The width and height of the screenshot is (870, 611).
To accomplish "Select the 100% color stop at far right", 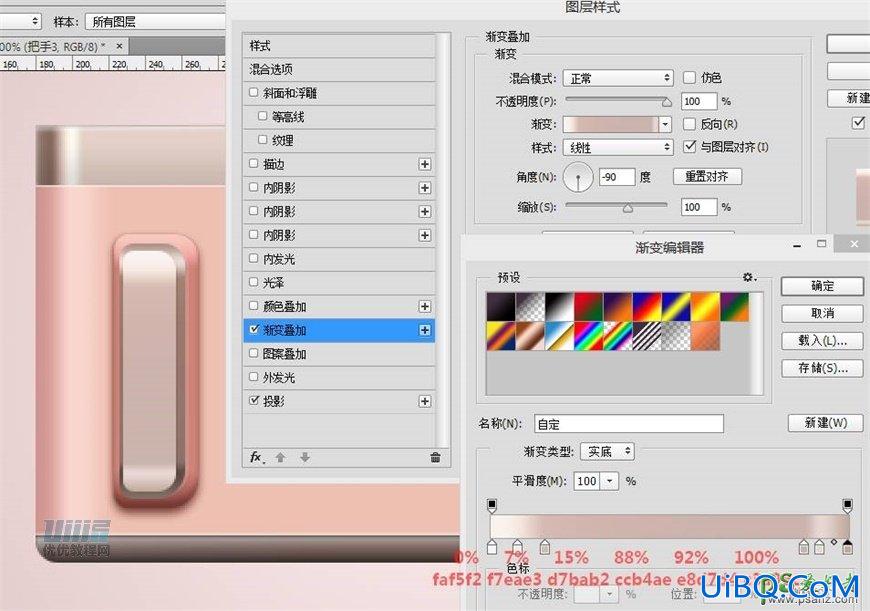I will pyautogui.click(x=847, y=547).
